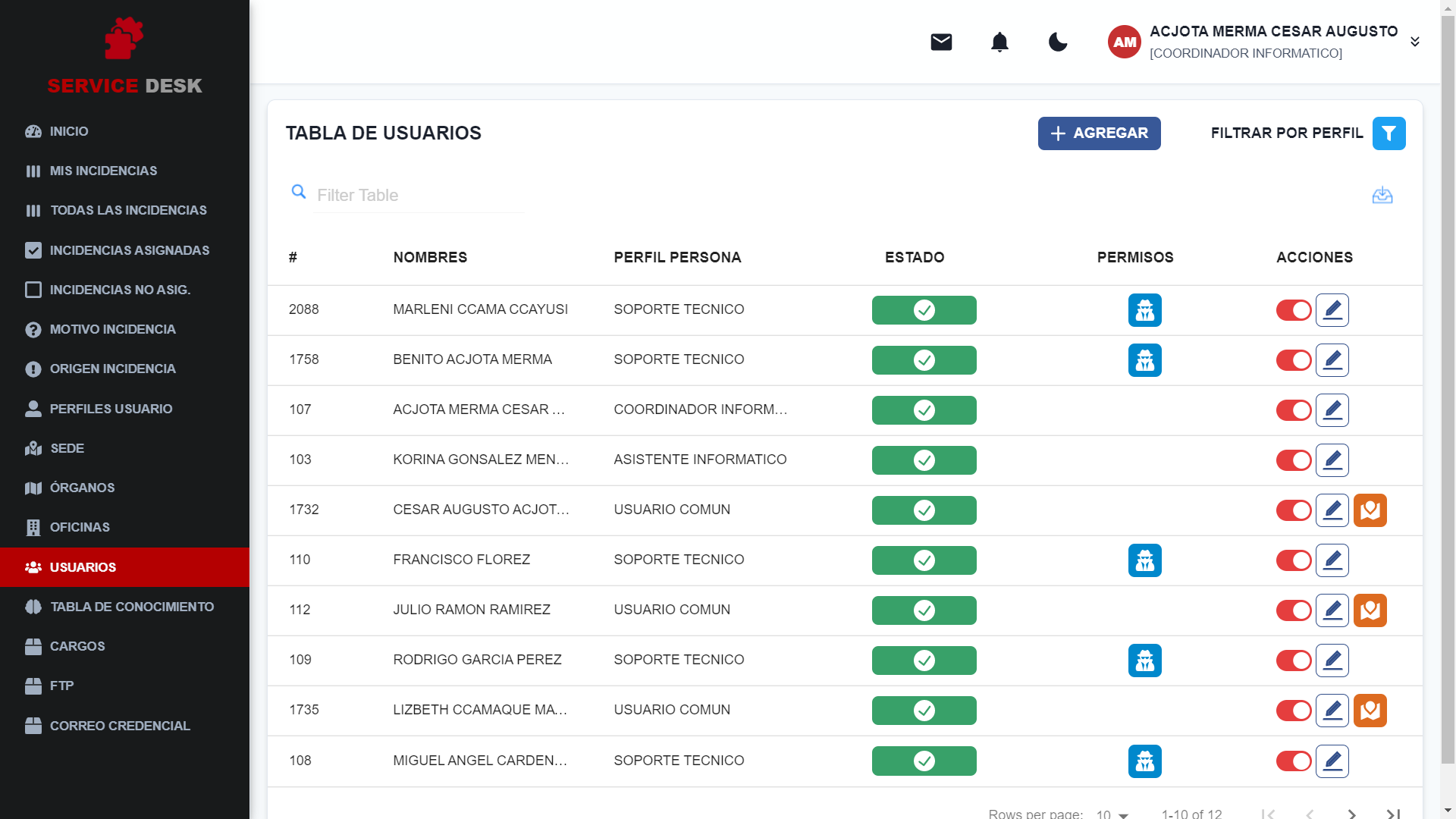Disable the status toggle for KORINA GONSALEZ

click(1294, 460)
